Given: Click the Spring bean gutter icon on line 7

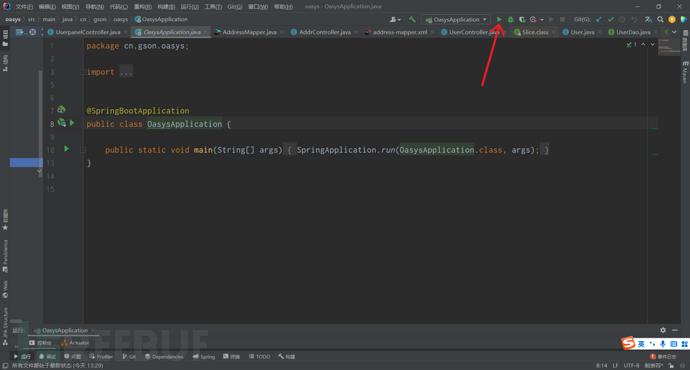Looking at the screenshot, I should point(61,110).
